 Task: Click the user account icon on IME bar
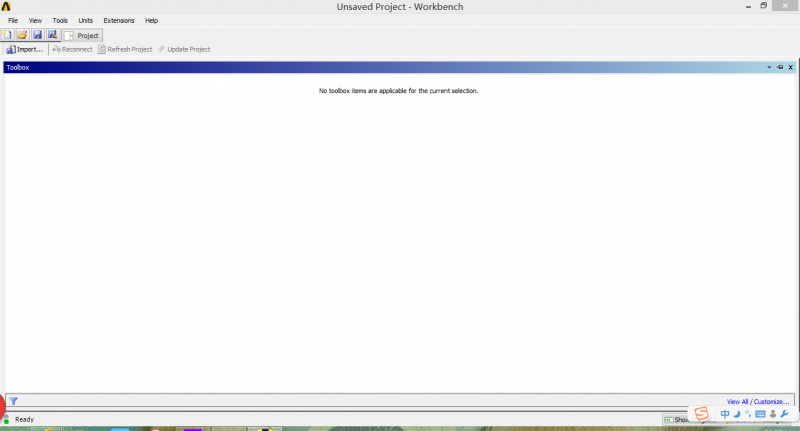tap(773, 414)
